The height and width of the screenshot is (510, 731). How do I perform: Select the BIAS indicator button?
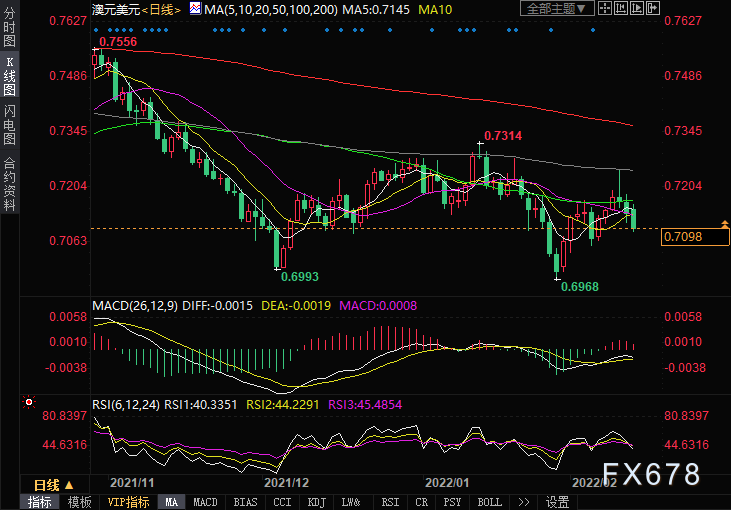pyautogui.click(x=245, y=502)
